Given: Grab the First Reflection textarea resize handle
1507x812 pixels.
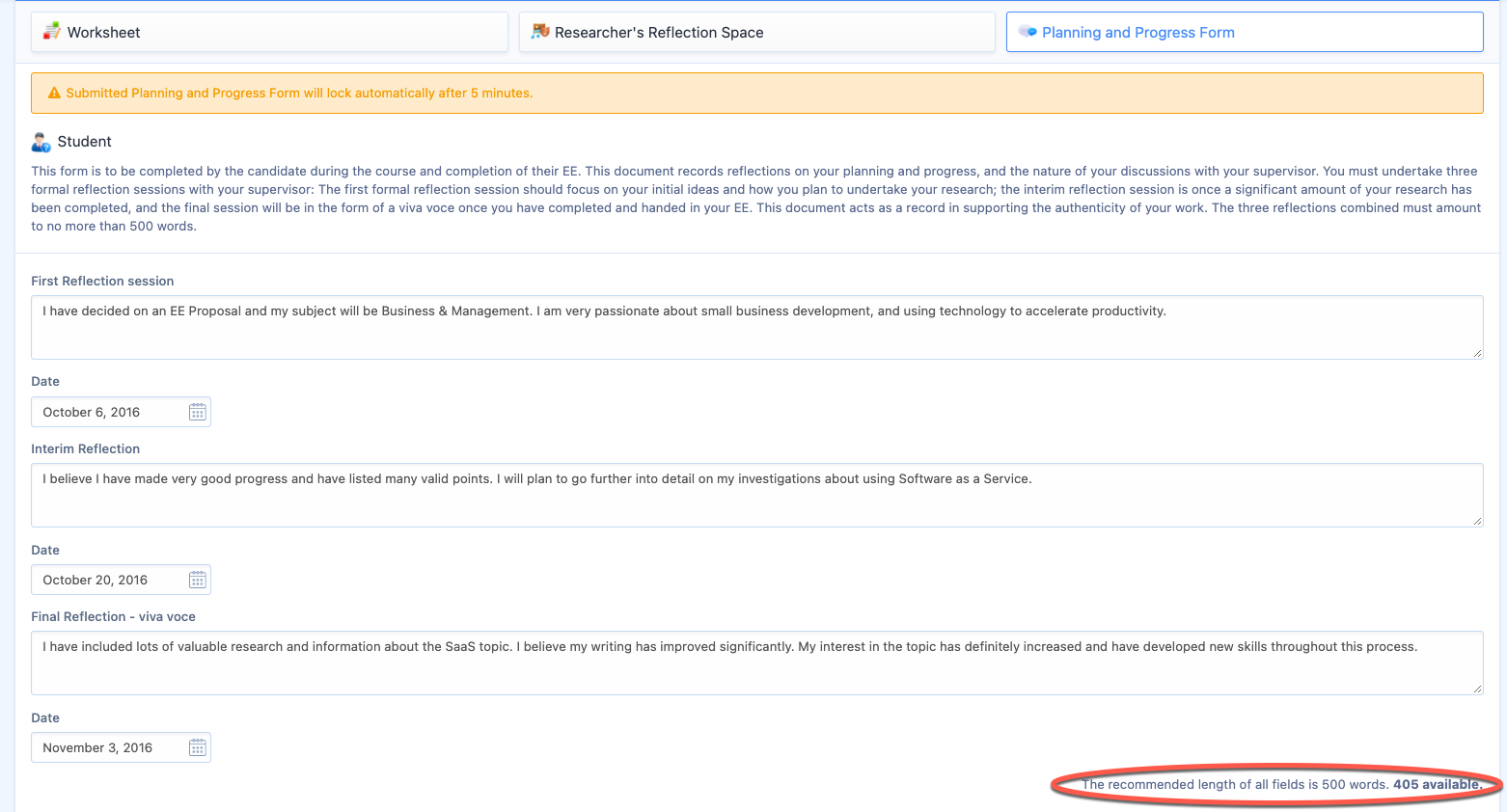Looking at the screenshot, I should [1477, 353].
